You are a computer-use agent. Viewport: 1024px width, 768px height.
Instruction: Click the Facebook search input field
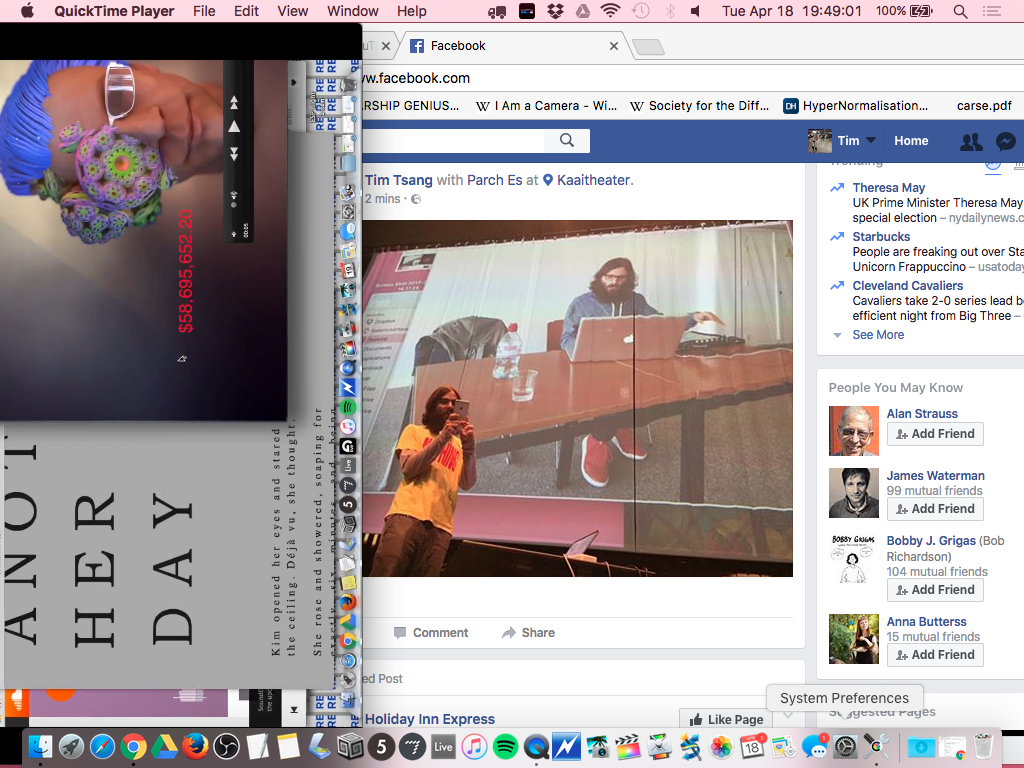point(454,140)
